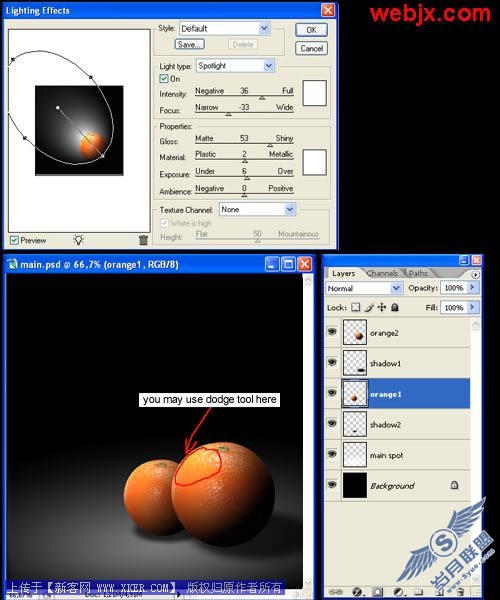Click the Background layer lock icon
500x600 pixels.
[x=454, y=485]
